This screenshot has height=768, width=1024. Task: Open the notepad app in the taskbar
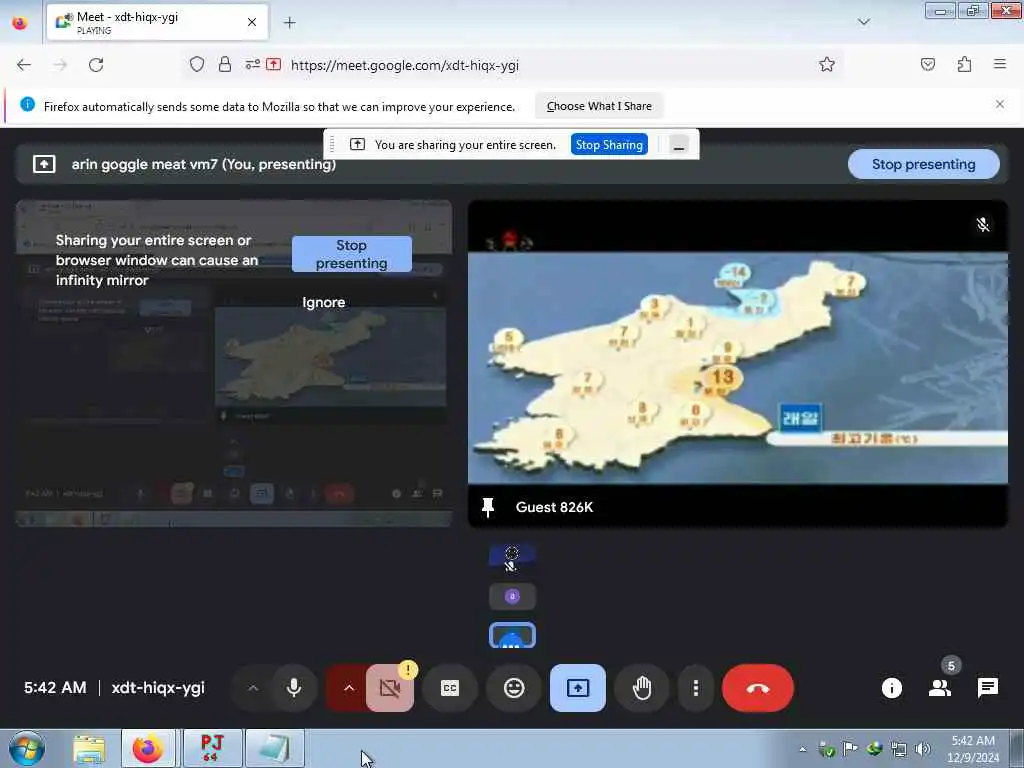pyautogui.click(x=275, y=749)
